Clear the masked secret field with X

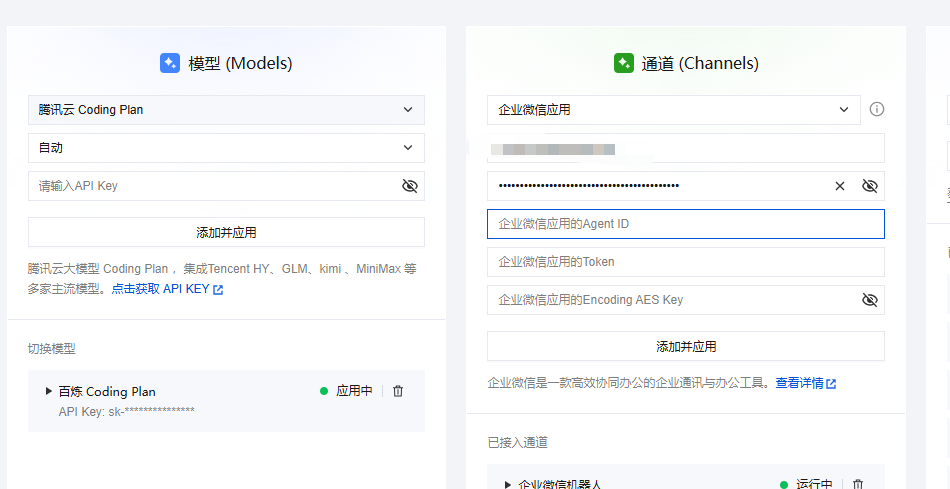pos(840,186)
